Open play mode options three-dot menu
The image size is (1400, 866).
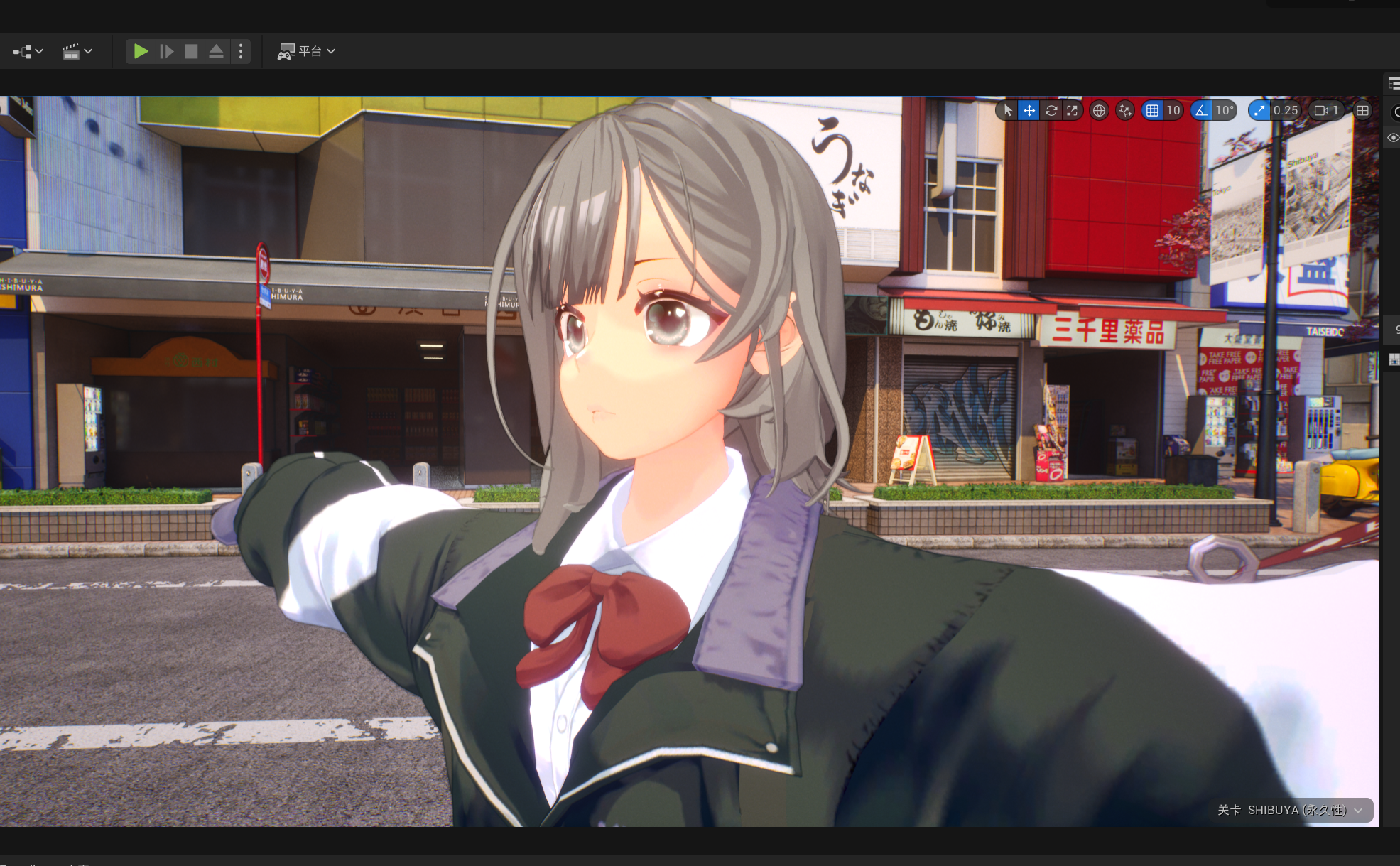241,51
